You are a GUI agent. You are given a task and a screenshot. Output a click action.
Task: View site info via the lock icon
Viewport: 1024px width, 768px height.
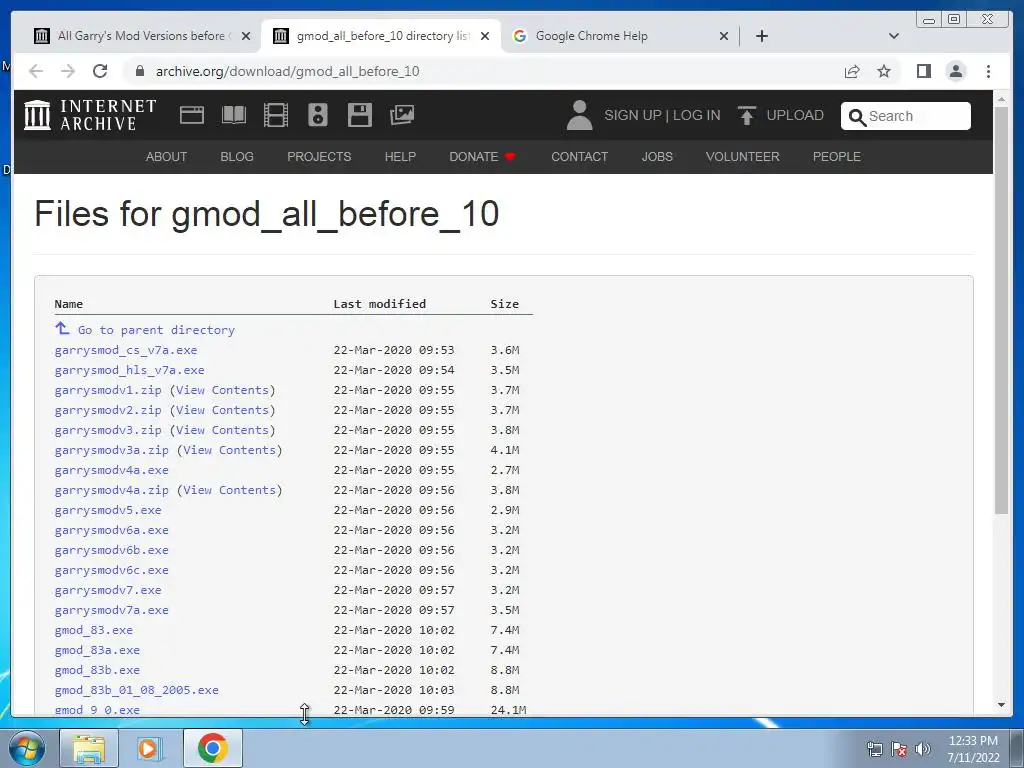(140, 71)
